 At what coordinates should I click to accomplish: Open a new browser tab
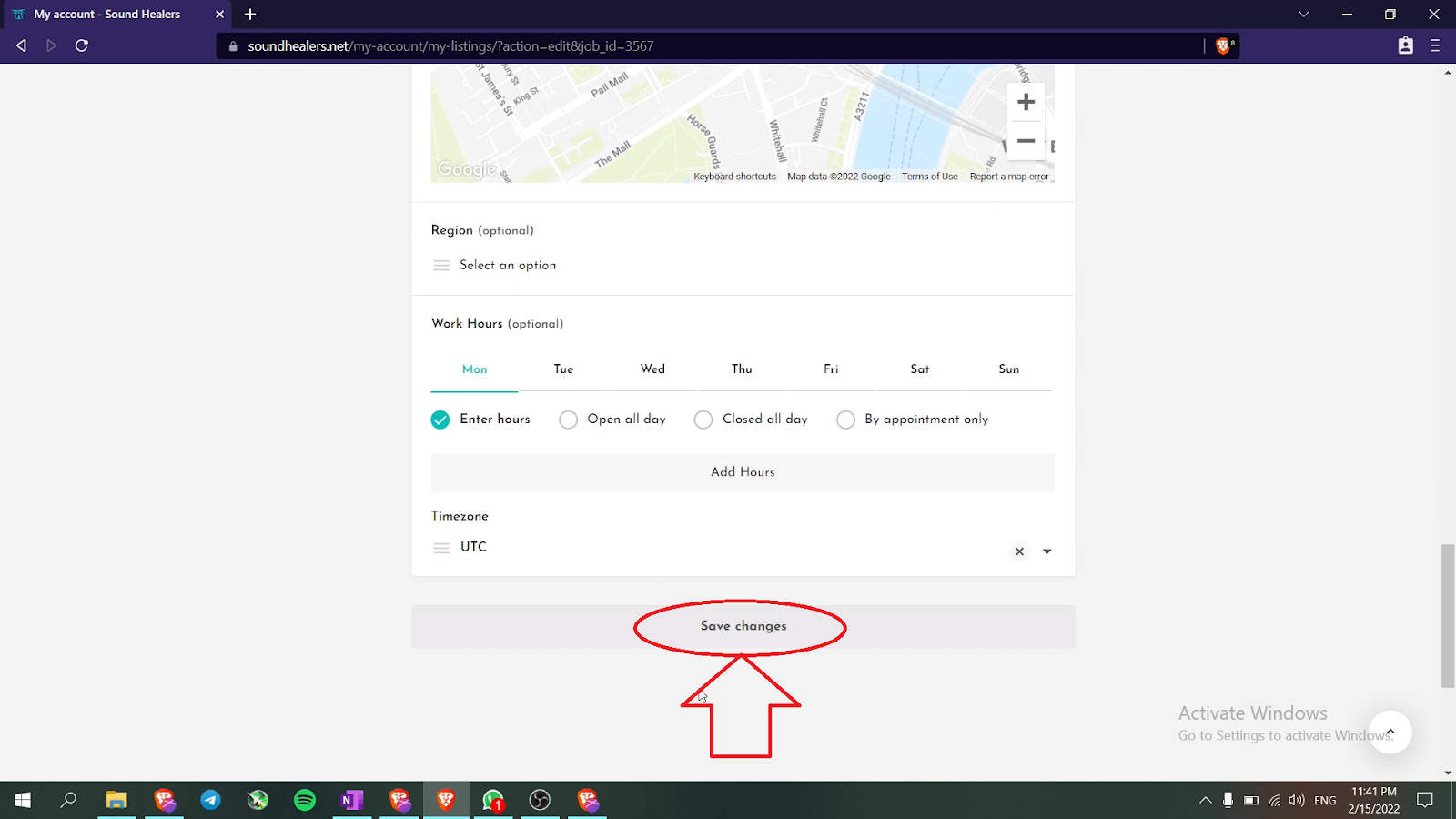(250, 15)
